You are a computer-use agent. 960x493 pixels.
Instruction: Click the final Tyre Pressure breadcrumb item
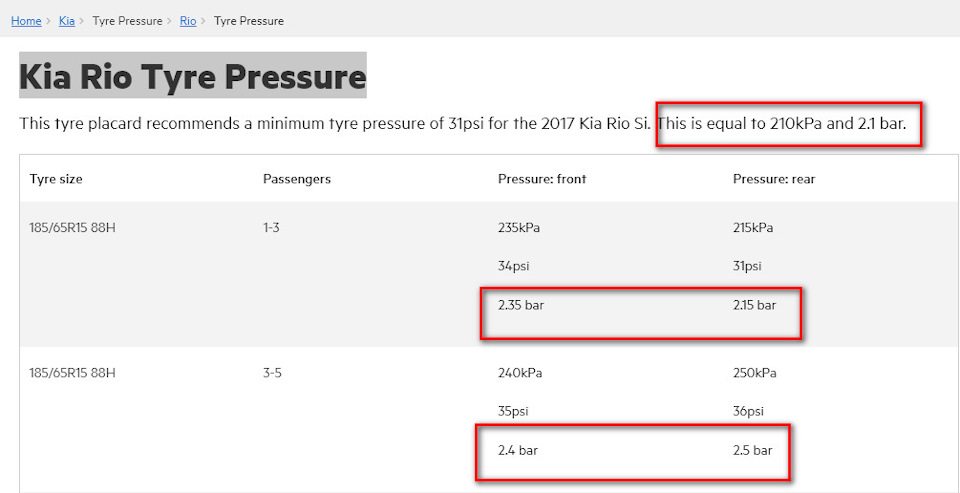coord(248,21)
